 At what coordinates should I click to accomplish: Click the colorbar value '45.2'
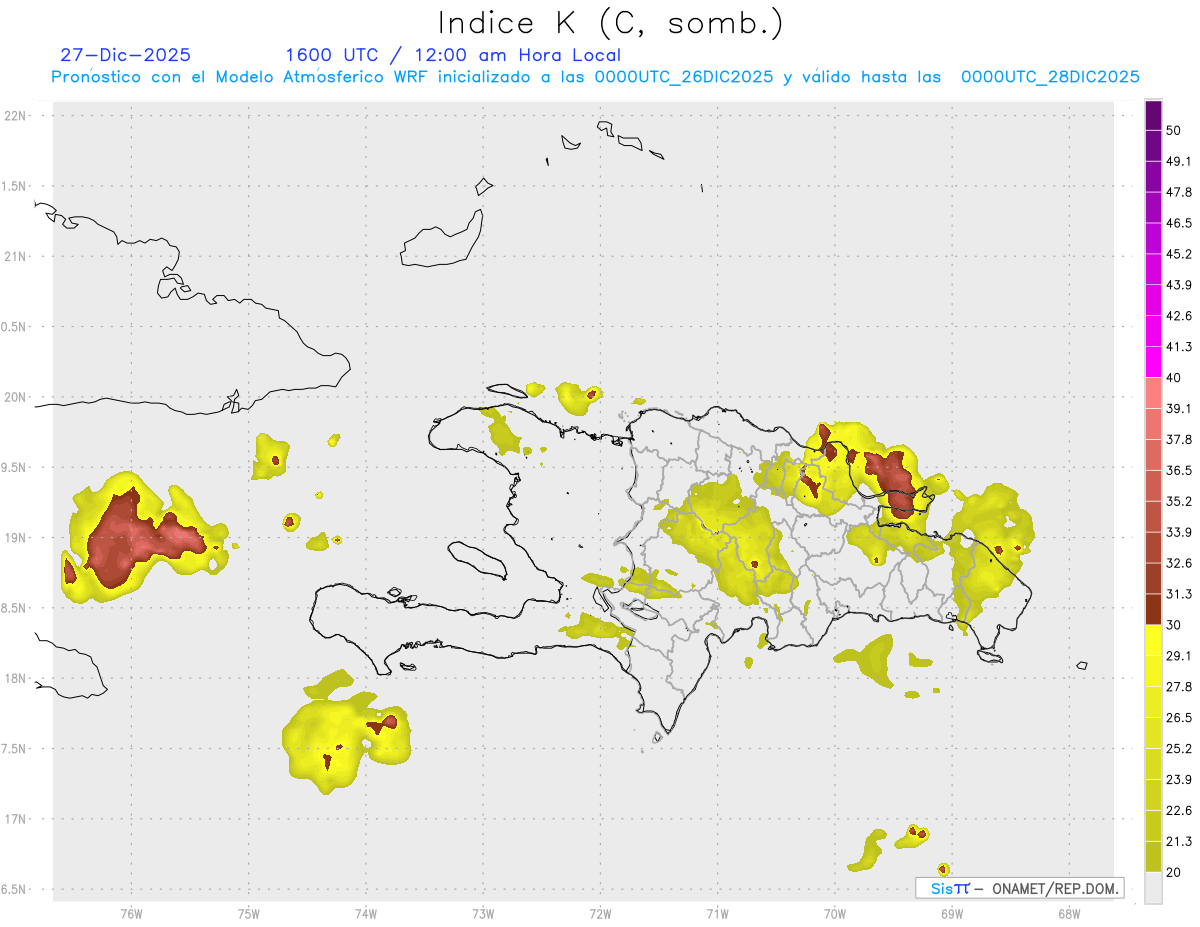[1178, 254]
